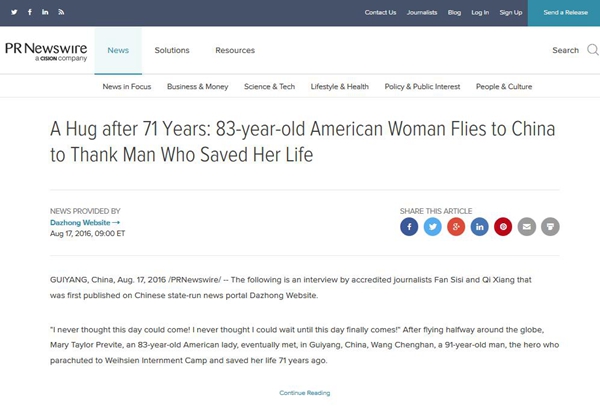Open the Facebook icon in top bar
This screenshot has width=600, height=407.
(x=30, y=12)
